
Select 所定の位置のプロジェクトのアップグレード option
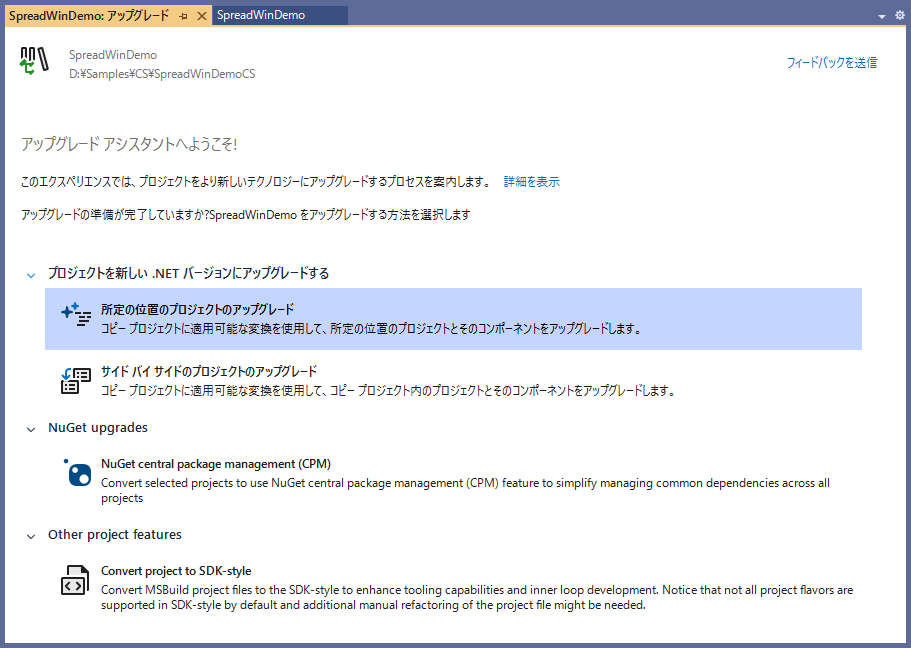pos(453,319)
